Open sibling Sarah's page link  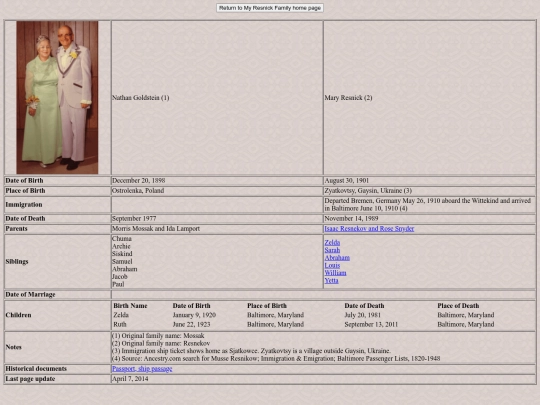click(x=332, y=250)
